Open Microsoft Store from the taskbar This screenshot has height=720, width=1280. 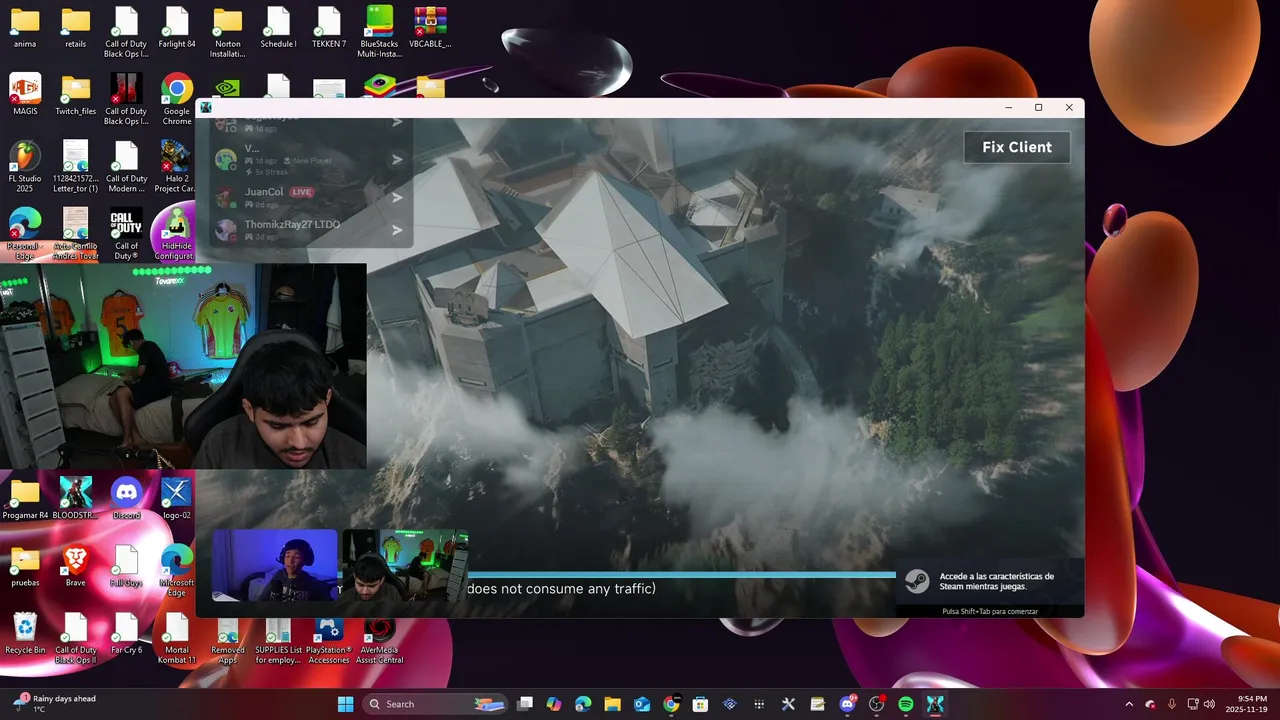700,704
